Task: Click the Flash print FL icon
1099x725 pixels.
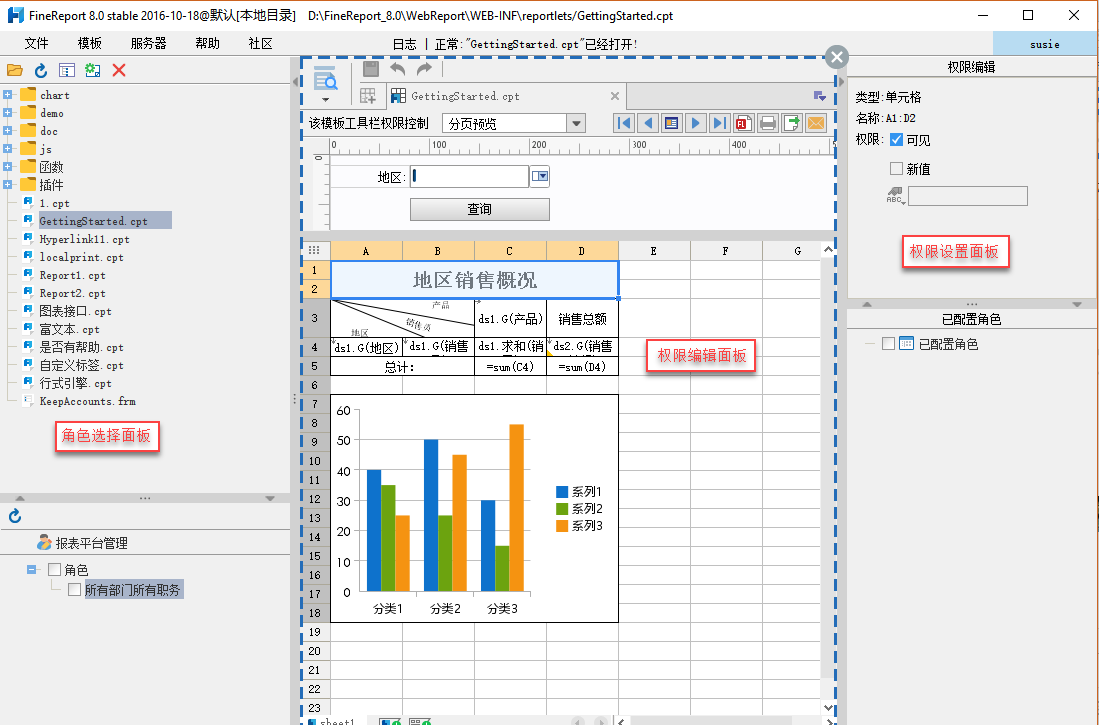Action: click(x=743, y=123)
